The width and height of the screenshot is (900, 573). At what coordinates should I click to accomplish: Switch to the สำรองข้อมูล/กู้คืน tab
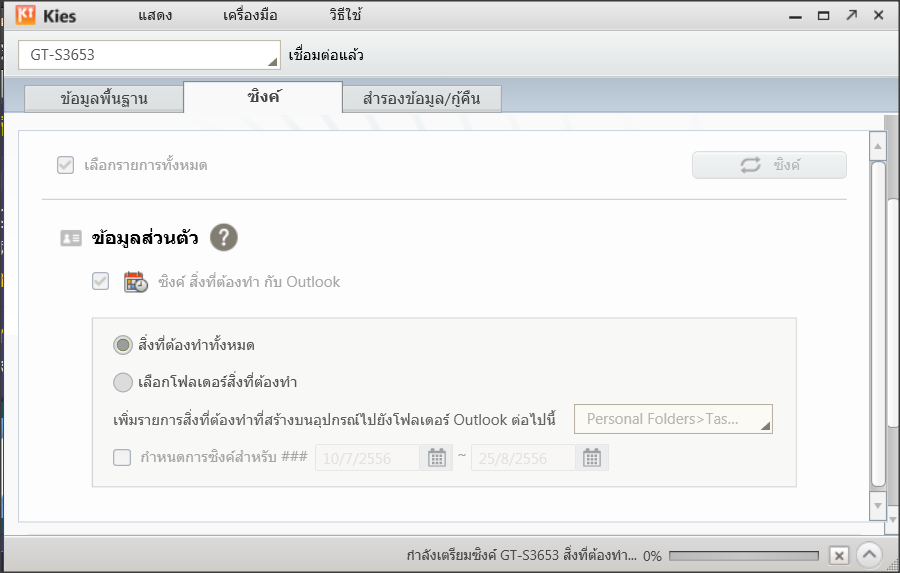422,99
